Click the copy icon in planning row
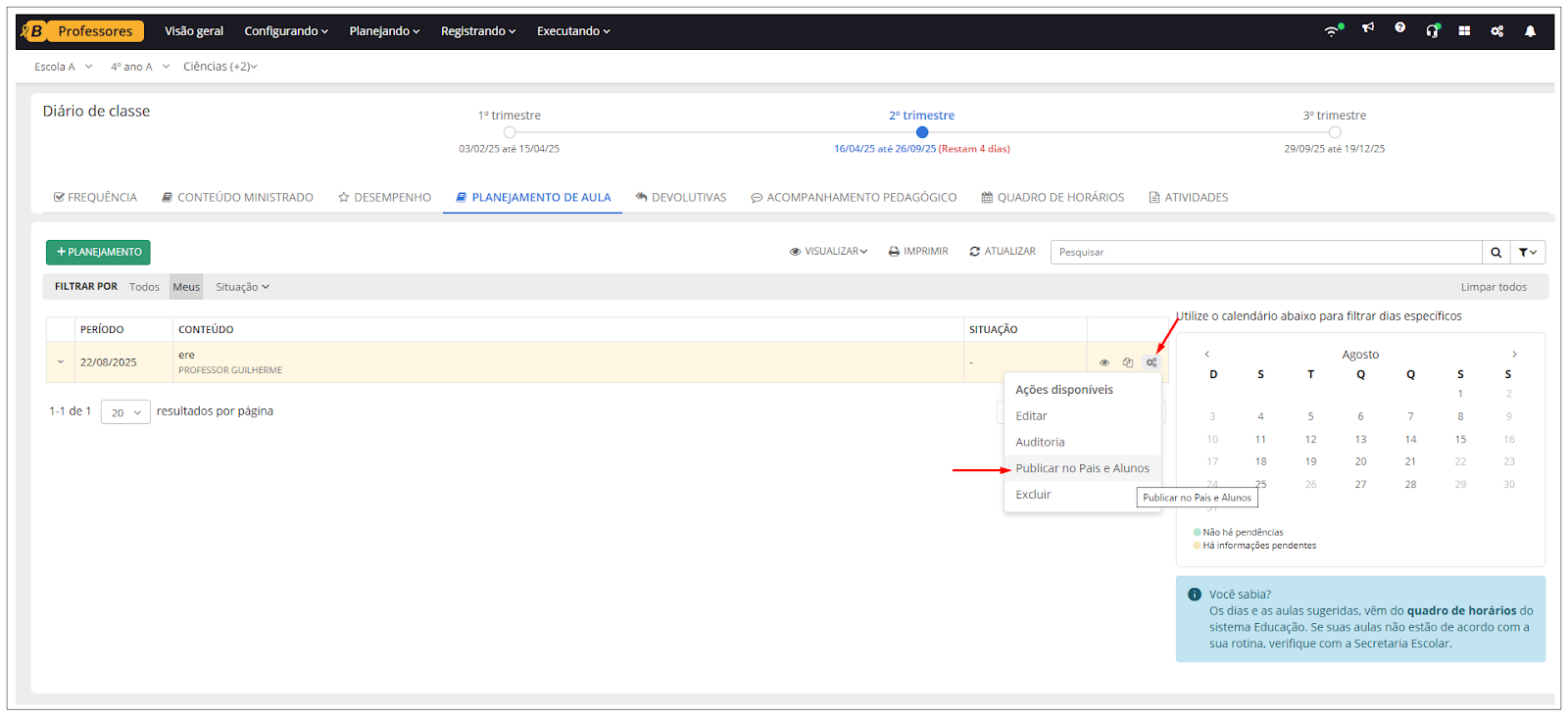The width and height of the screenshot is (1568, 718). [x=1128, y=362]
